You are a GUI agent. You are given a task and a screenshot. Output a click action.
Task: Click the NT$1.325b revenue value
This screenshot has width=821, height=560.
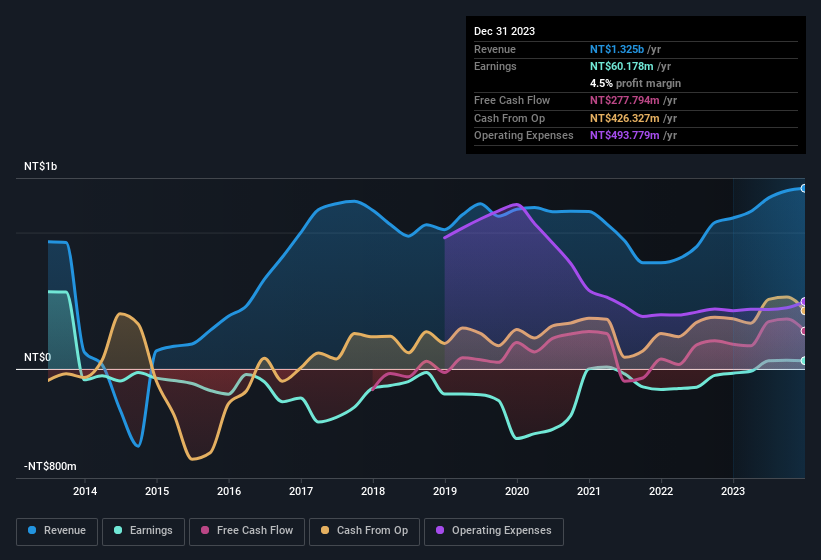pos(617,49)
